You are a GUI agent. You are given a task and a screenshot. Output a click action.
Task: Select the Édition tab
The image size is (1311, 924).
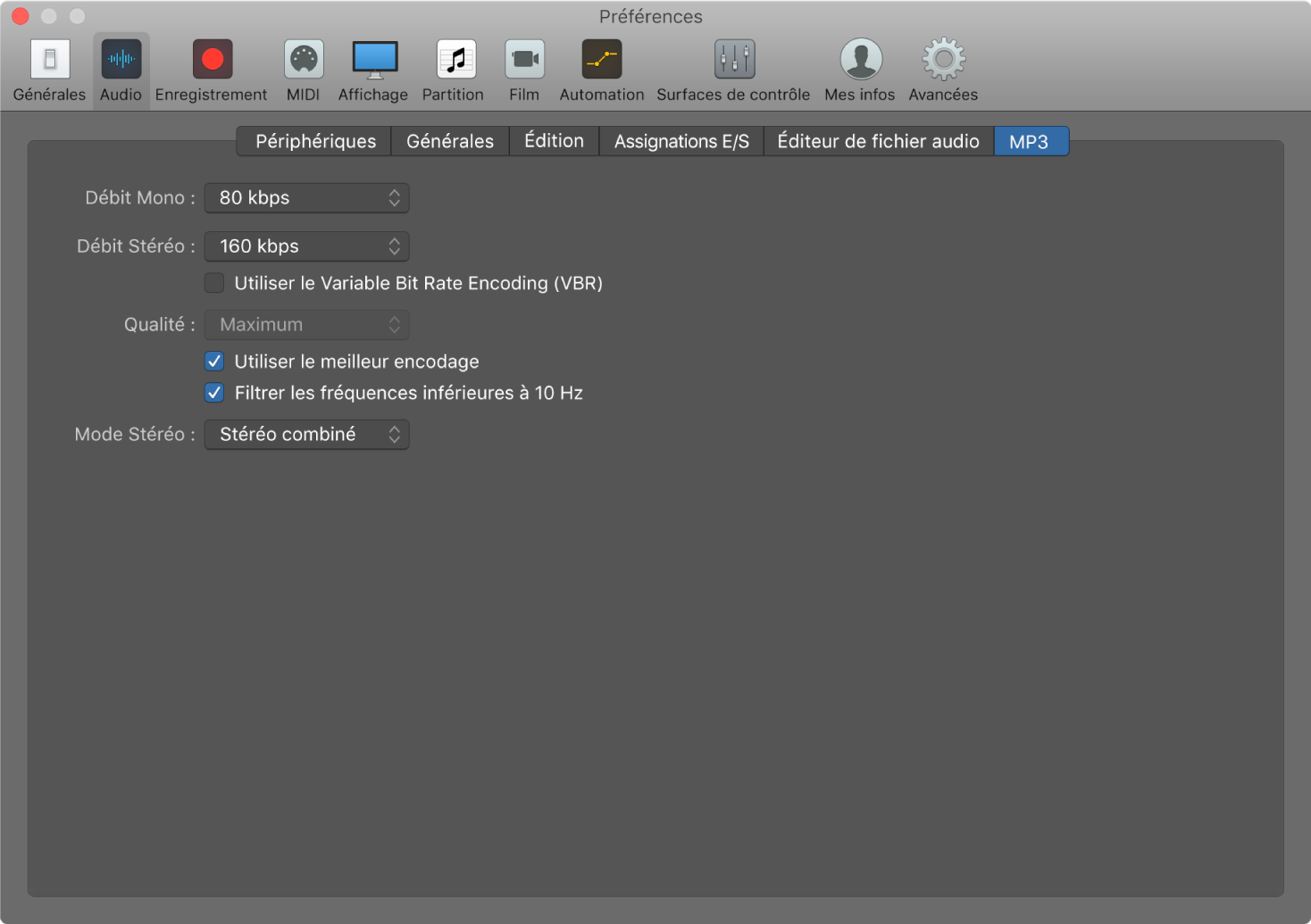point(554,141)
